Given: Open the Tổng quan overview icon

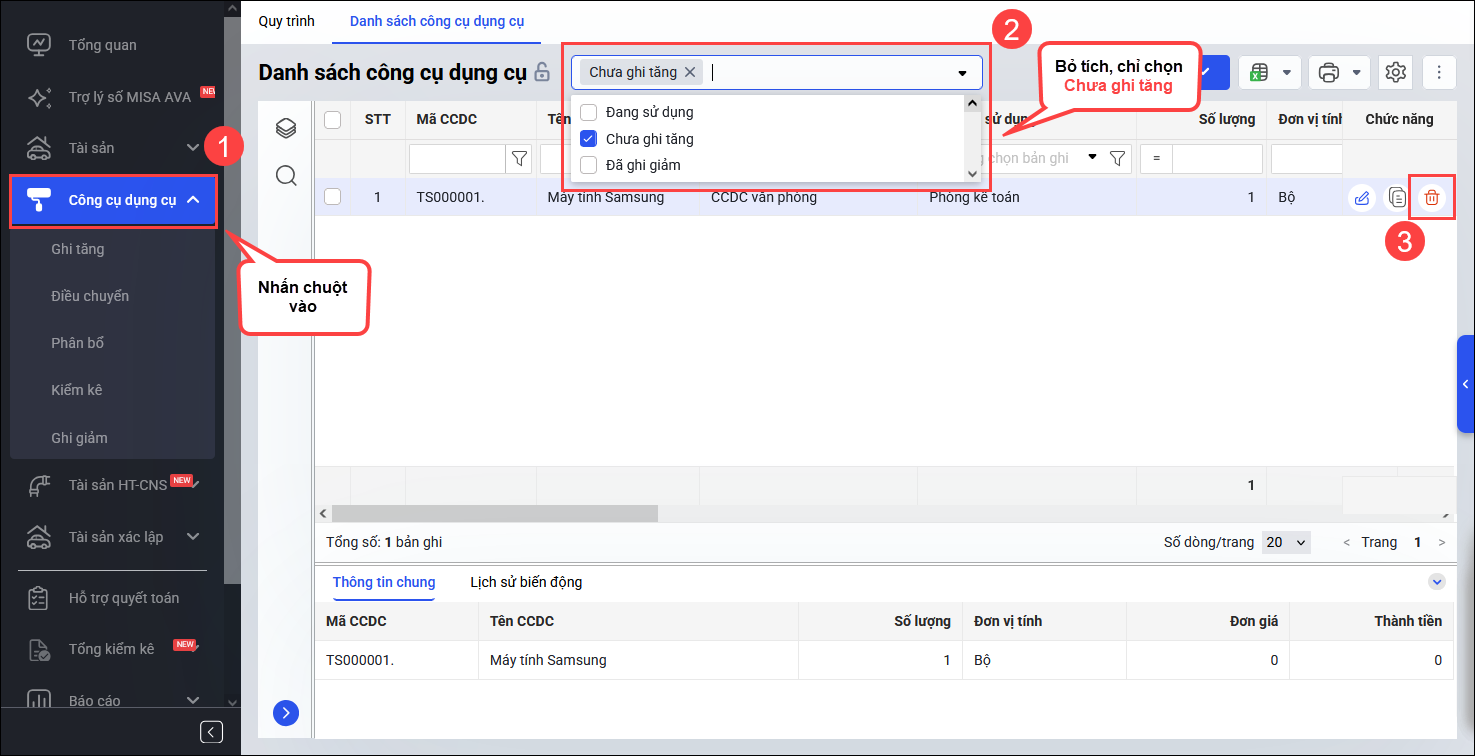Looking at the screenshot, I should 39,45.
